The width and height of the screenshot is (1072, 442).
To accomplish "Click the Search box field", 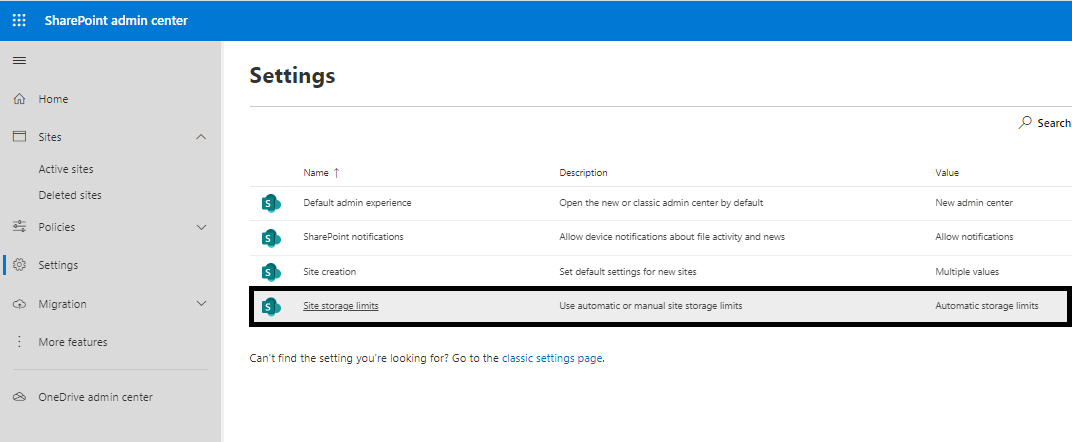I will [1044, 123].
